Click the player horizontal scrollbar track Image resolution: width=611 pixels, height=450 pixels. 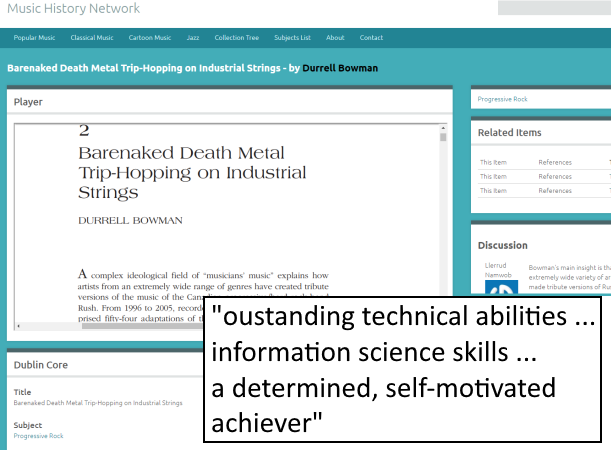click(150, 325)
